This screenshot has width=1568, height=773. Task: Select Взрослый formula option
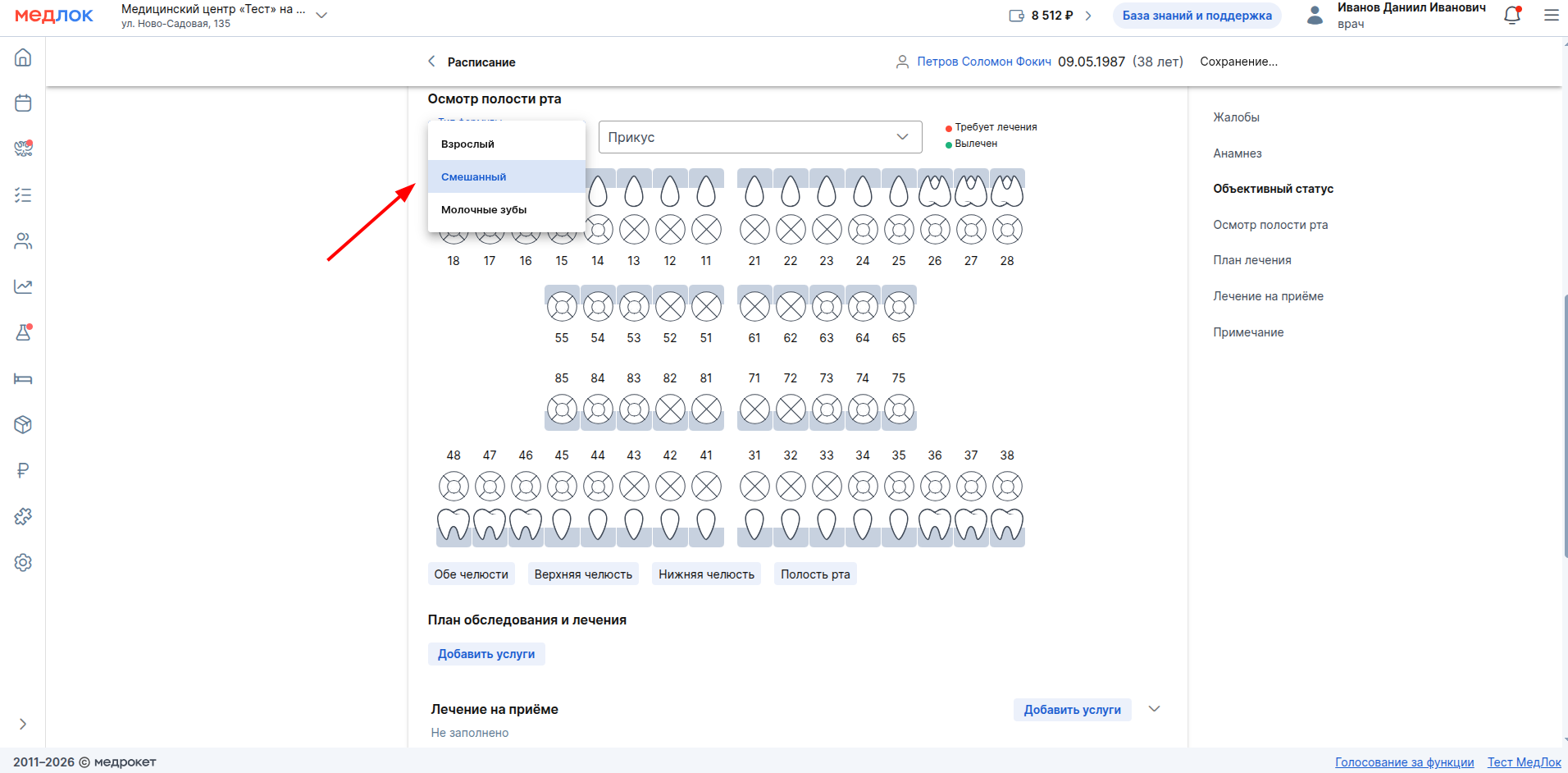[x=467, y=144]
